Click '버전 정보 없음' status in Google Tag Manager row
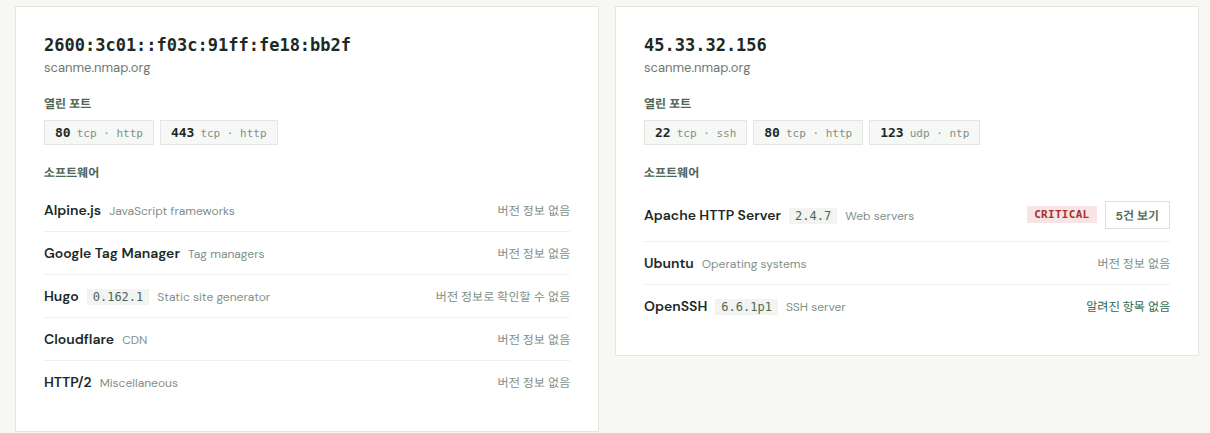The height and width of the screenshot is (433, 1210). click(534, 254)
